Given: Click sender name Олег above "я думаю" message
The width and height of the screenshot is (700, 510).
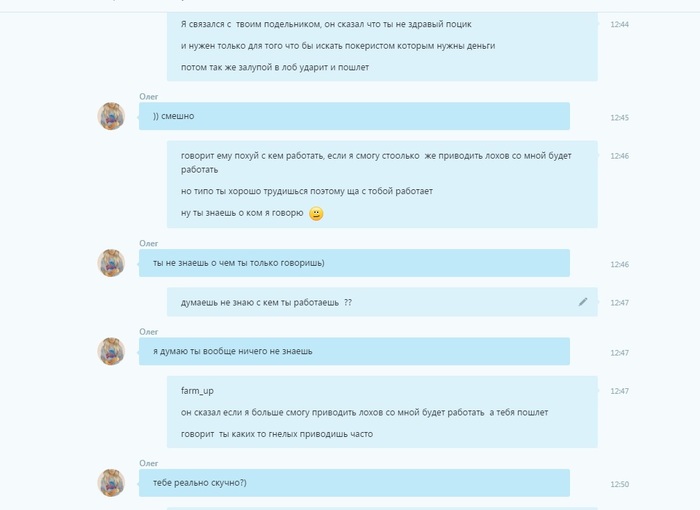Looking at the screenshot, I should [x=149, y=332].
